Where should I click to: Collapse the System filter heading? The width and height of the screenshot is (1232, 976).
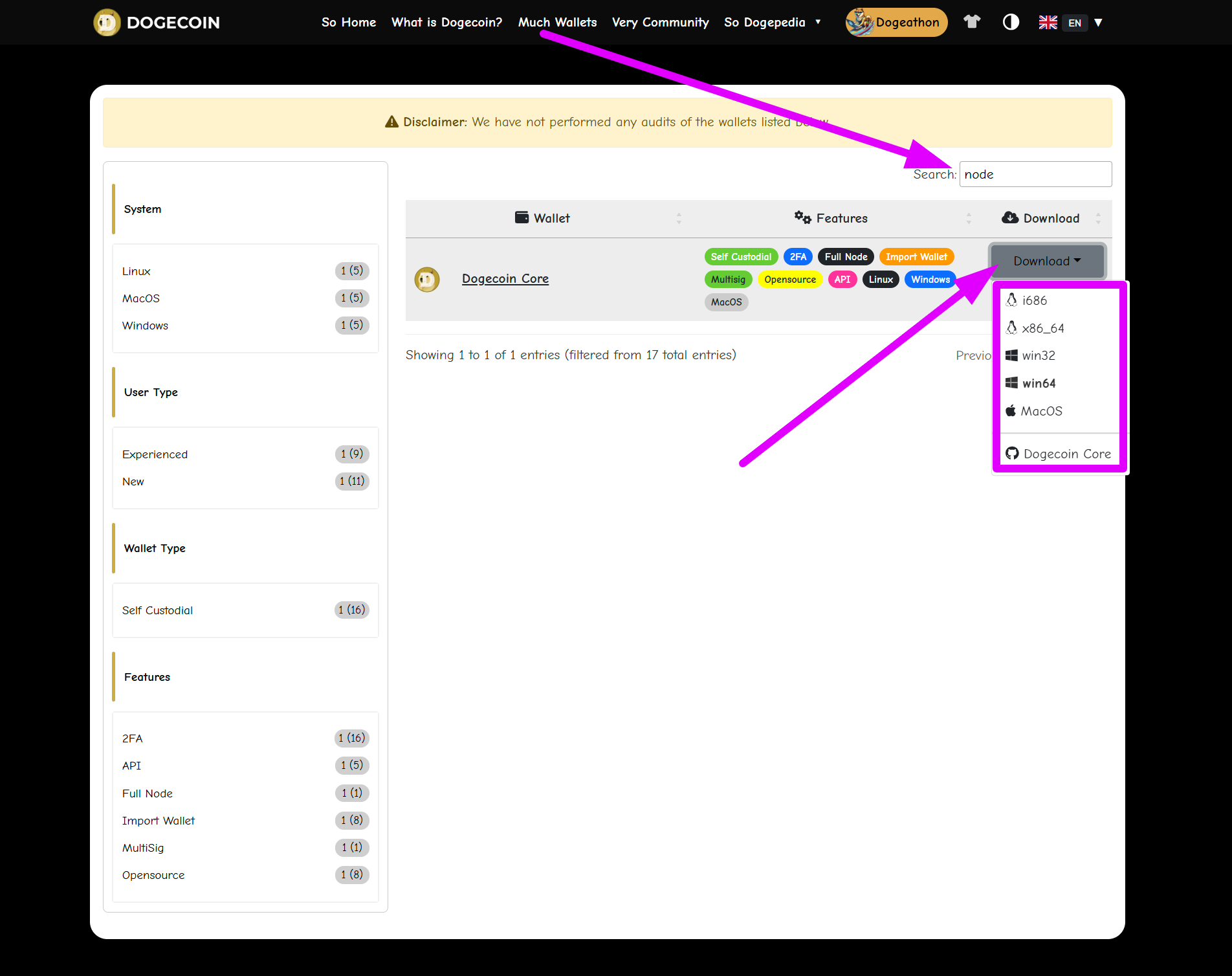coord(142,209)
